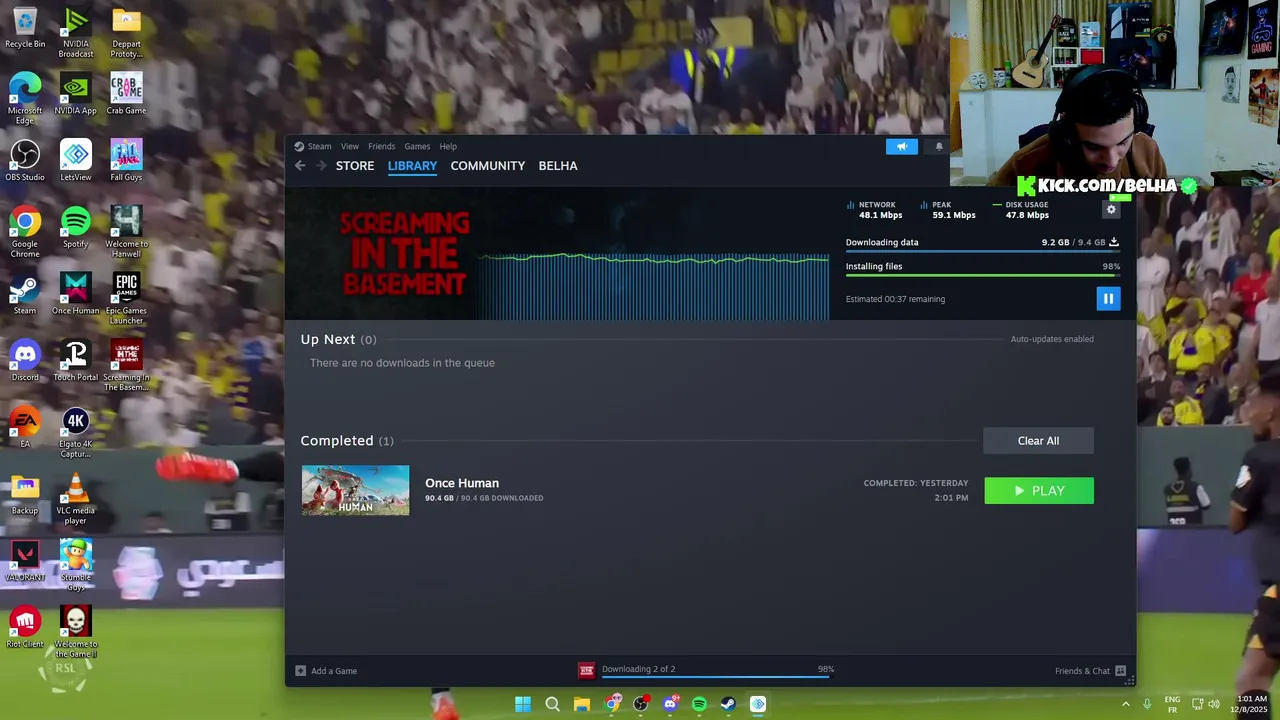
Task: Switch to the STORE tab
Action: coord(355,166)
